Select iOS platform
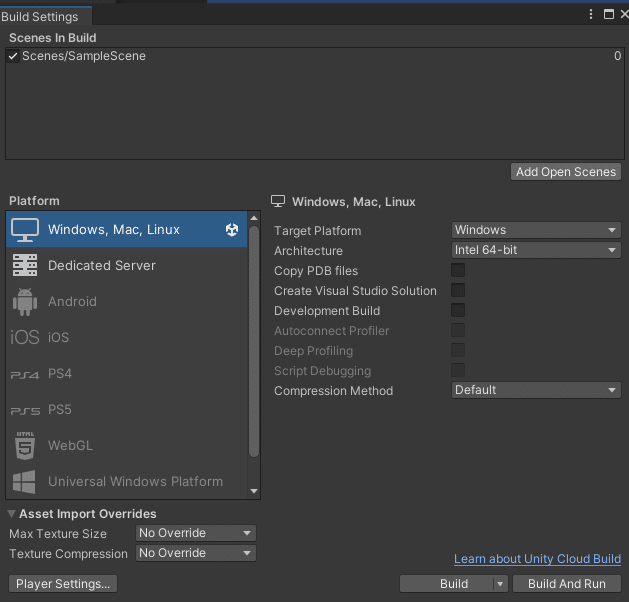Viewport: 629px width, 602px height. pos(127,337)
